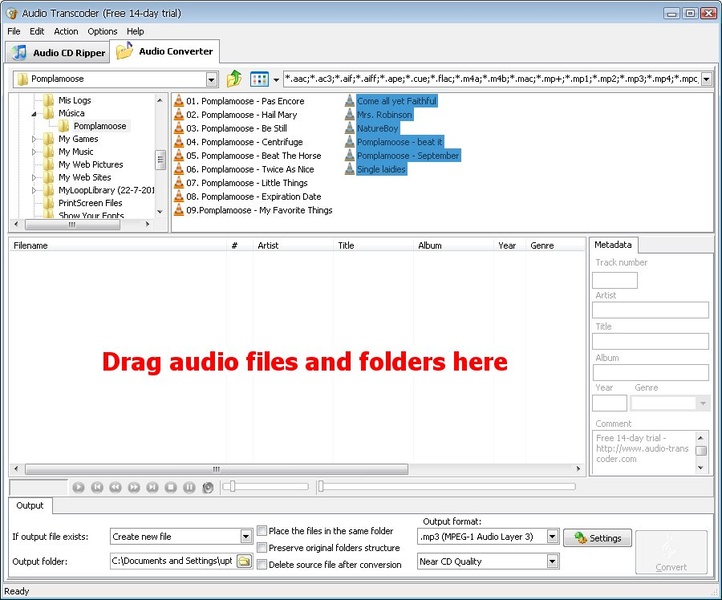Expand the My Music tree node

34,152
